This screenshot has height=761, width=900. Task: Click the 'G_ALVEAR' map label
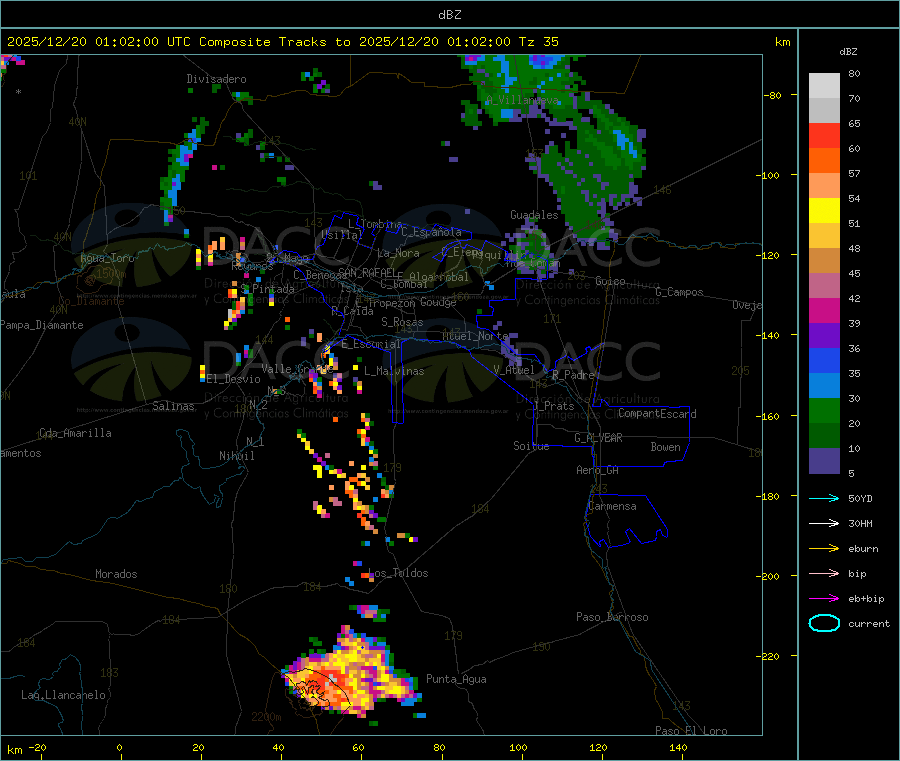point(599,438)
